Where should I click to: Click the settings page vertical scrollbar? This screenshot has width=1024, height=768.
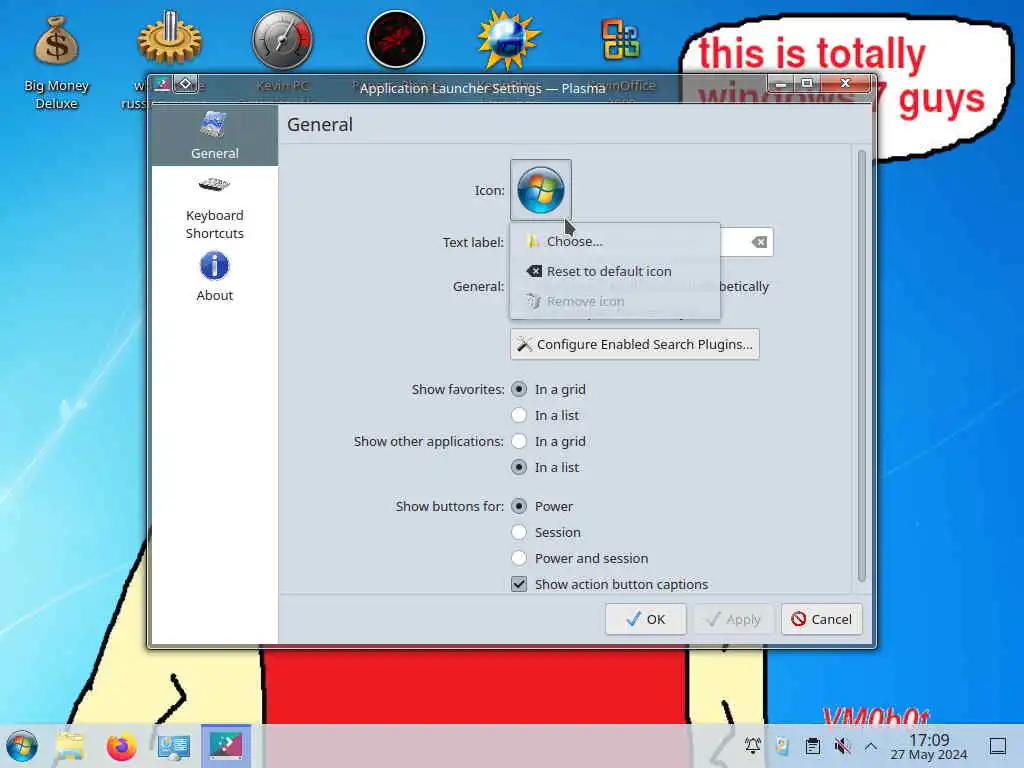coord(861,366)
